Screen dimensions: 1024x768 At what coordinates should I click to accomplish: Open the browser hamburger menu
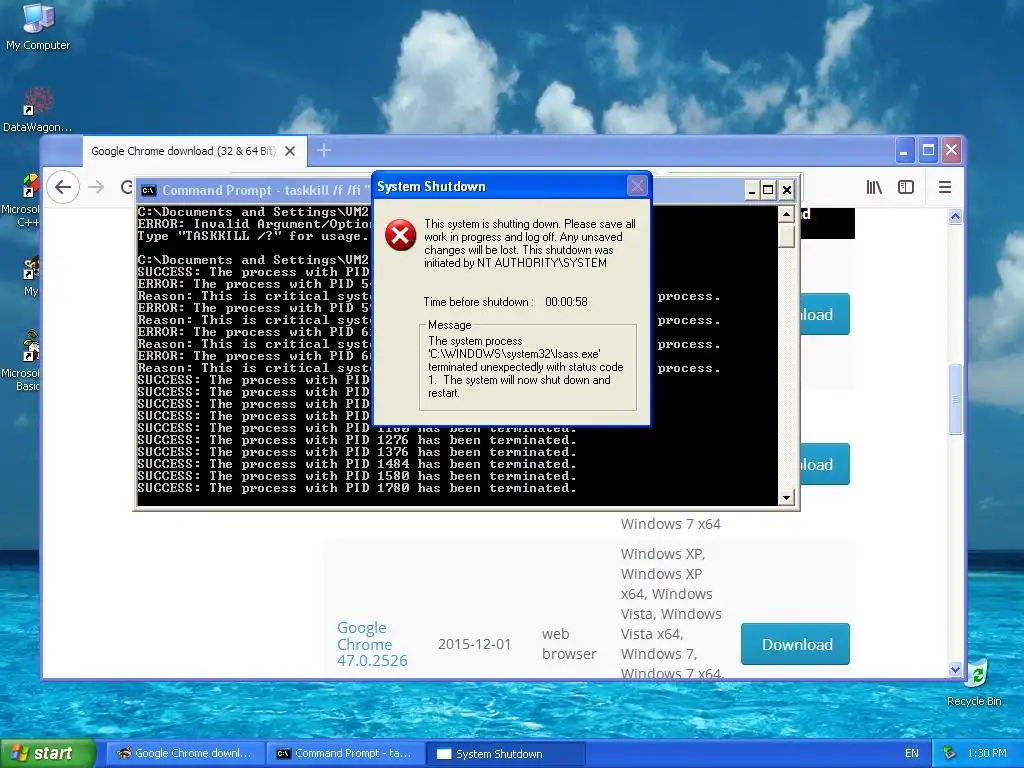click(x=944, y=187)
